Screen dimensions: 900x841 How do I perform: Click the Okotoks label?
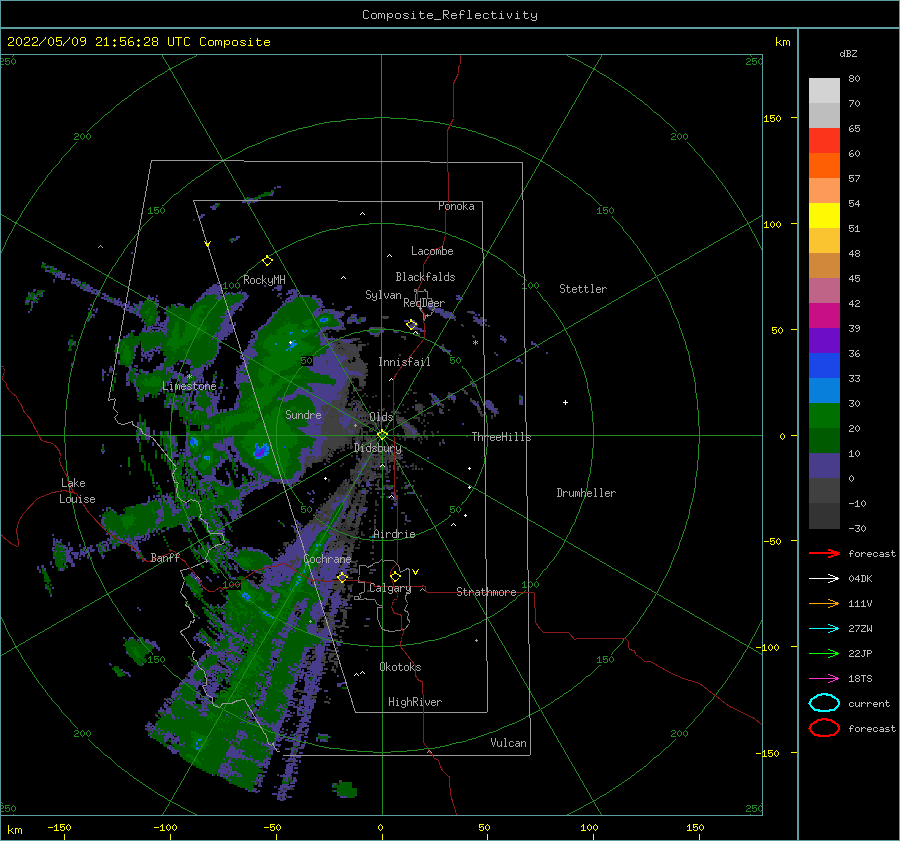point(400,667)
